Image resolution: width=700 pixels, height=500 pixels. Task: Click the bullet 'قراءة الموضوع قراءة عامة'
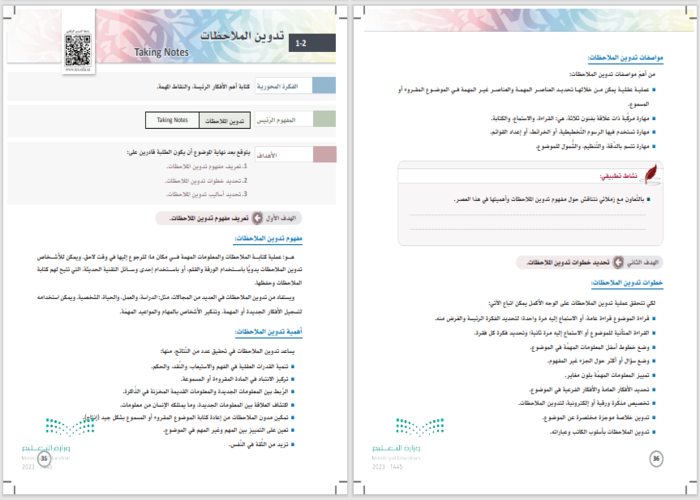545,319
